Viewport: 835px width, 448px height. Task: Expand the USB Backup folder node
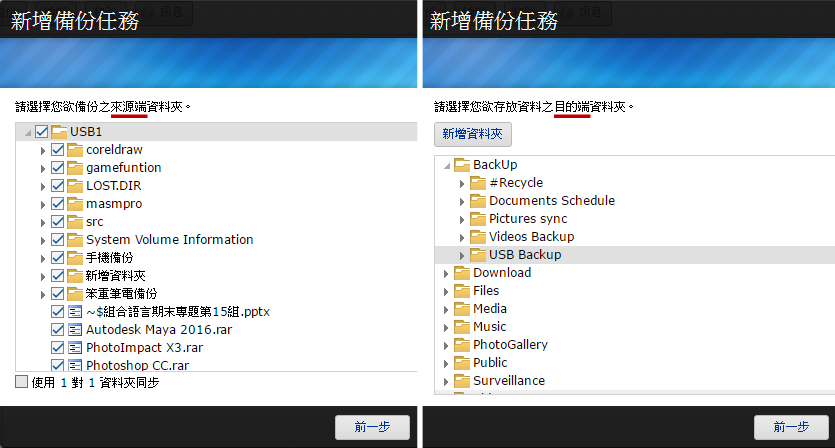(462, 256)
